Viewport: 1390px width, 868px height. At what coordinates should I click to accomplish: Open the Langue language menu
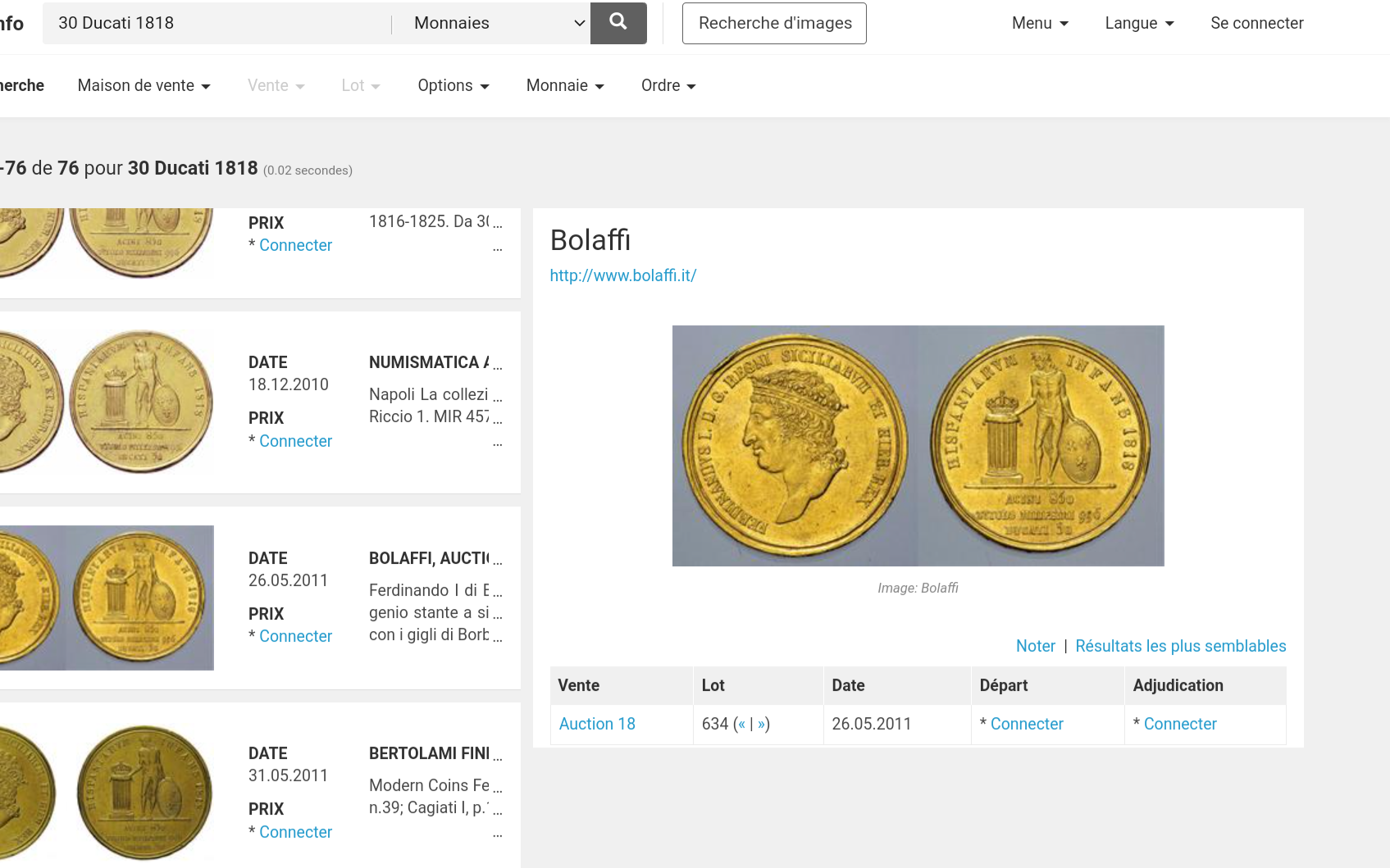point(1139,23)
